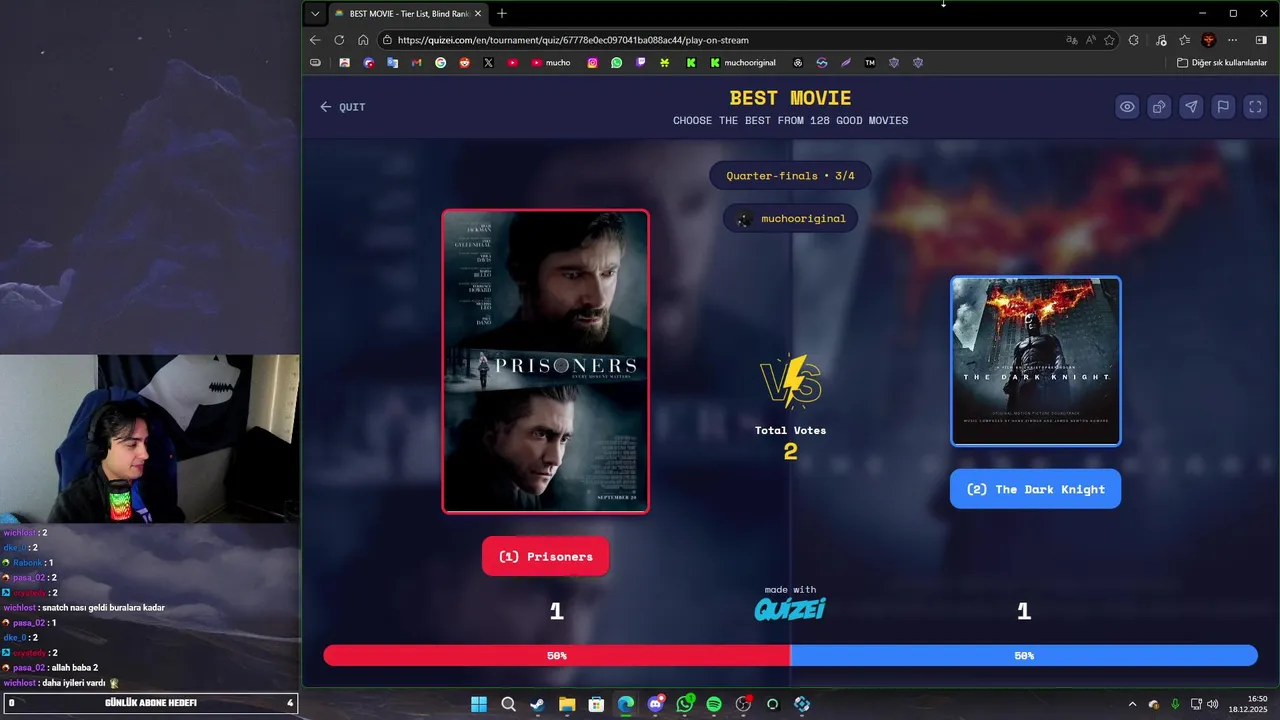Open the muchooriginal Kick bookmark
The image size is (1280, 720).
pos(743,62)
